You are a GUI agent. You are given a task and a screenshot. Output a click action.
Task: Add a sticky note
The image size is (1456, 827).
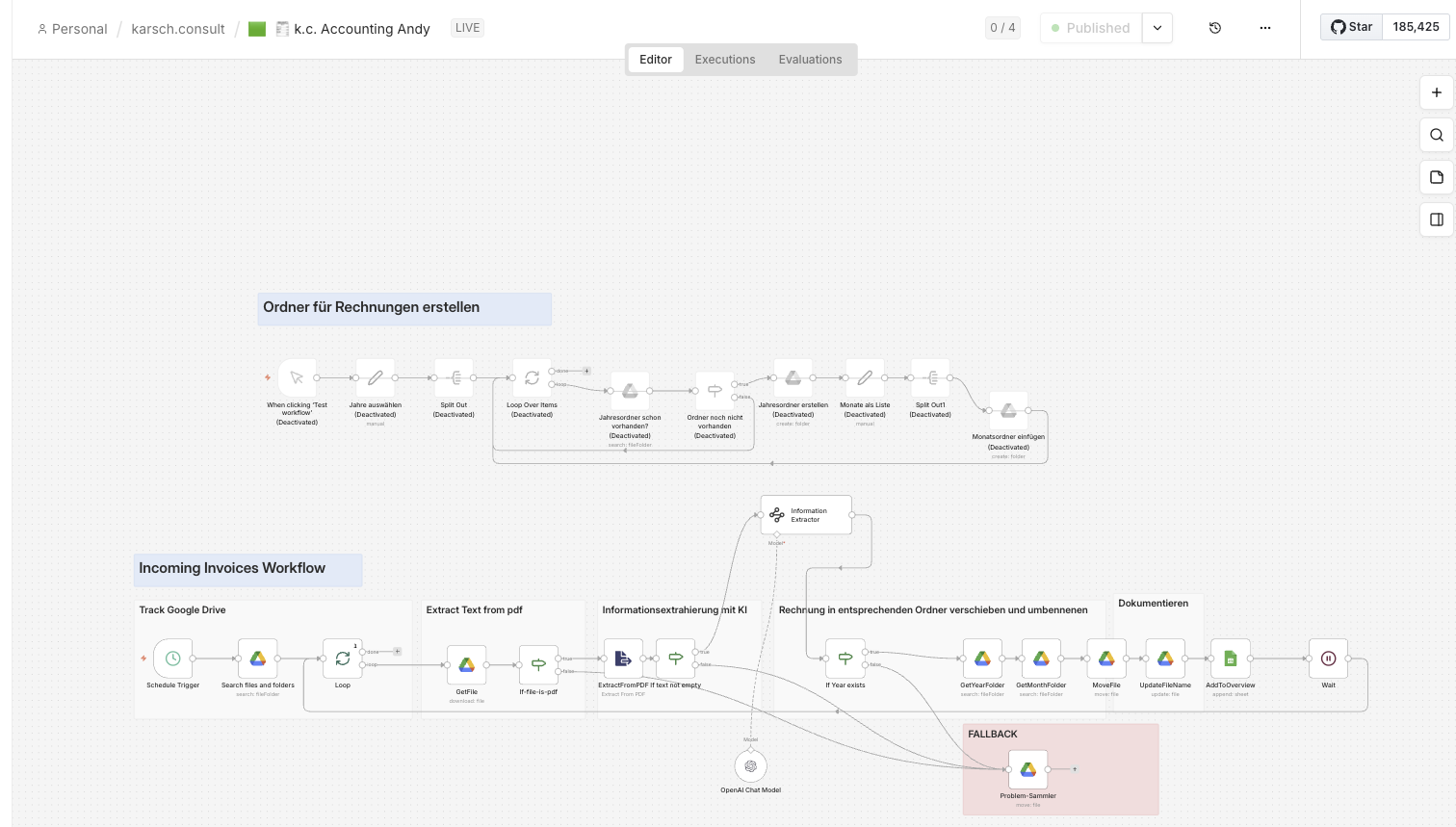(x=1436, y=177)
